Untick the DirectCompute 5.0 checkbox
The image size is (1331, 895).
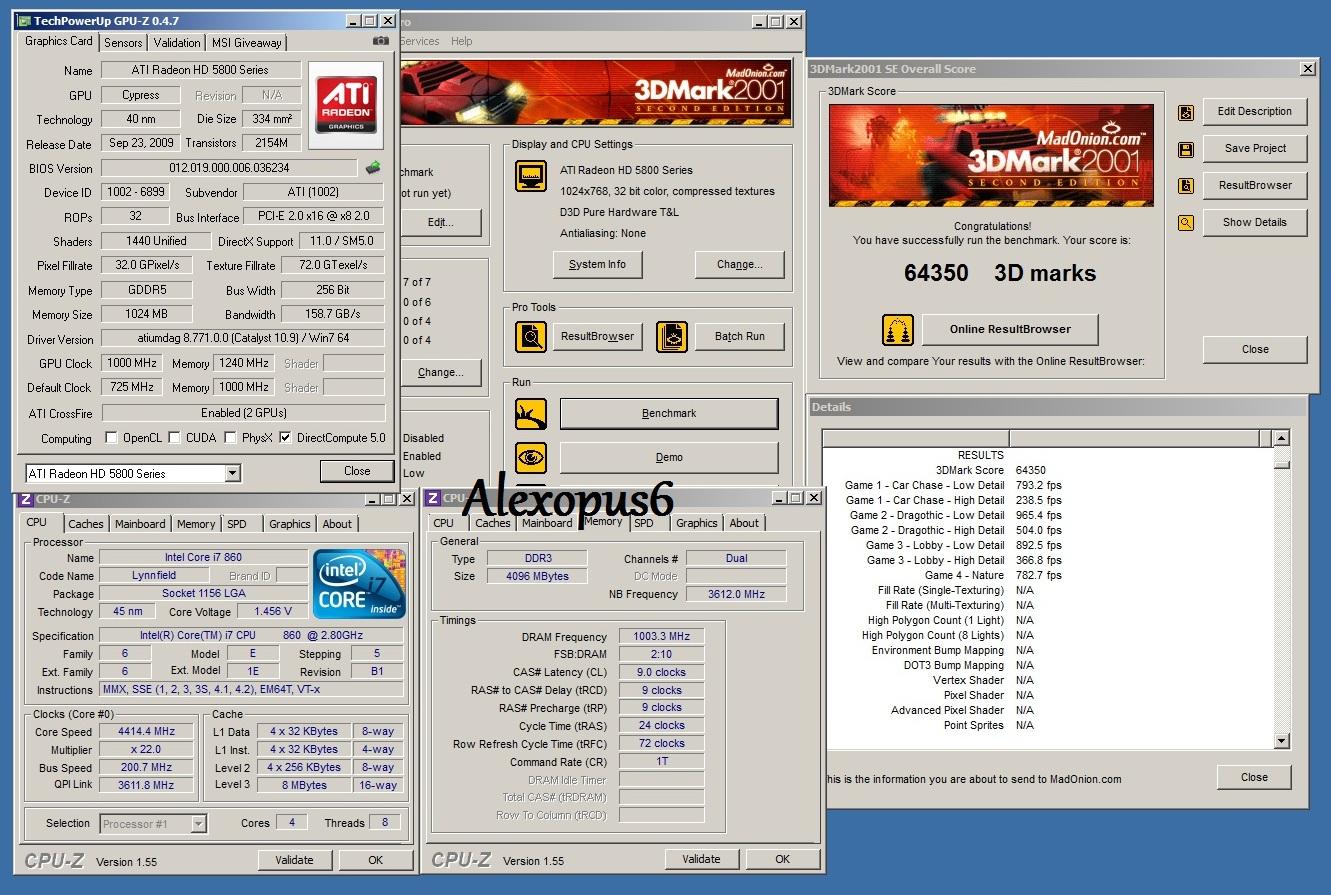286,438
